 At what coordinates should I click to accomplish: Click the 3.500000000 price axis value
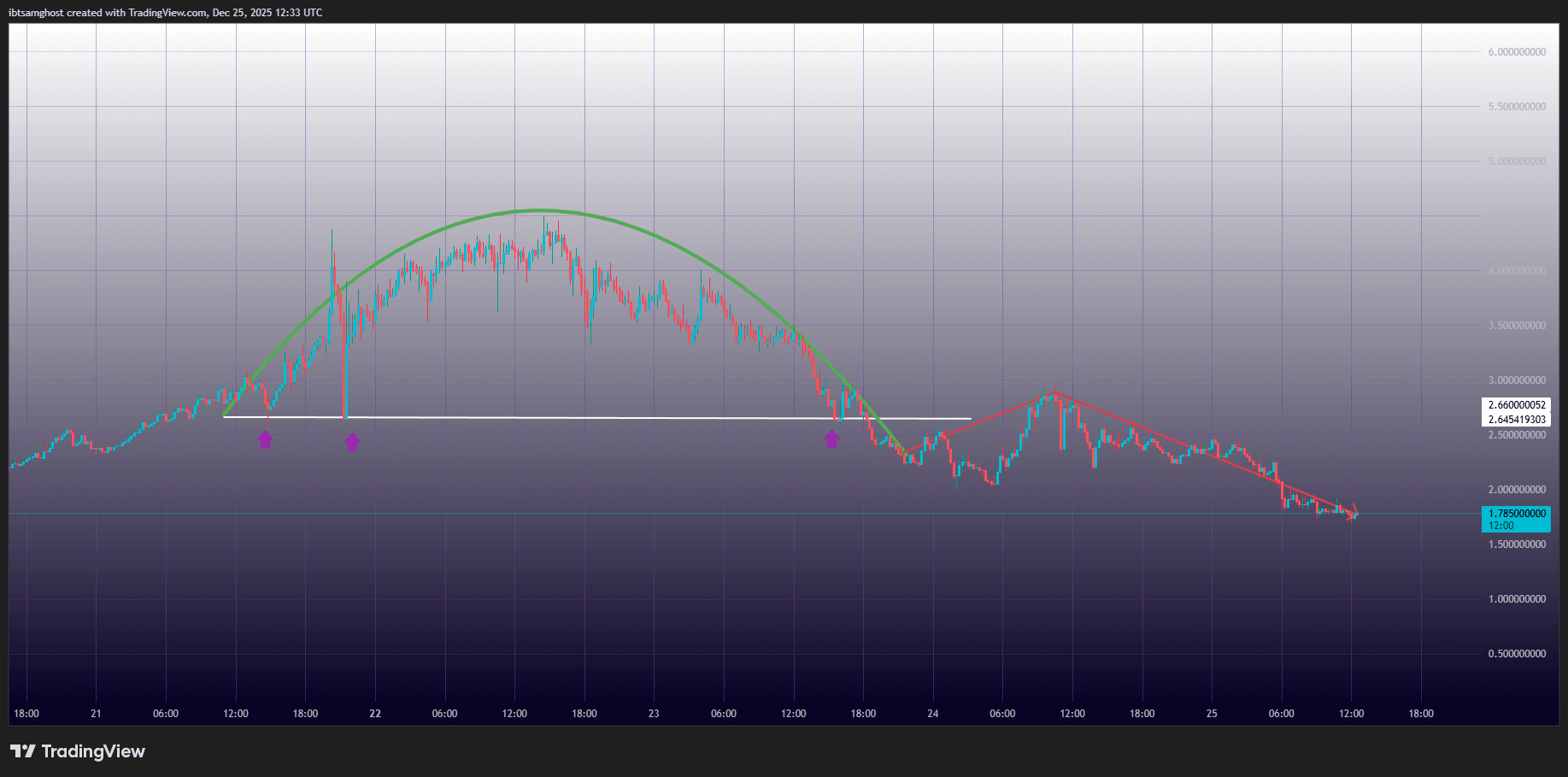tap(1517, 326)
